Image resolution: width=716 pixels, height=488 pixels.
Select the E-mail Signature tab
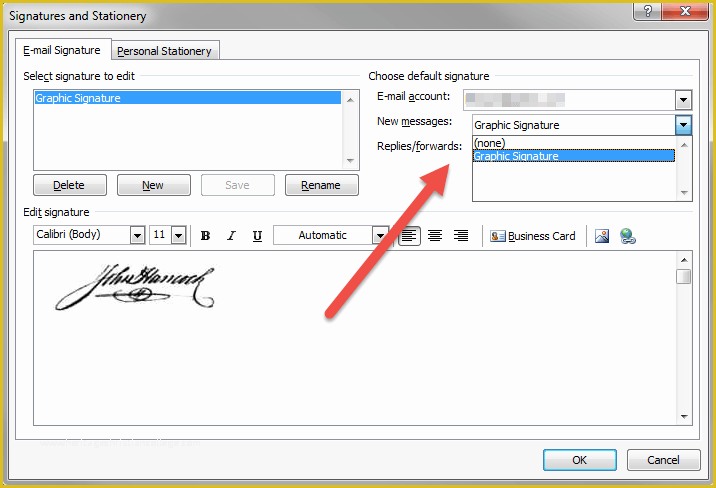[62, 50]
